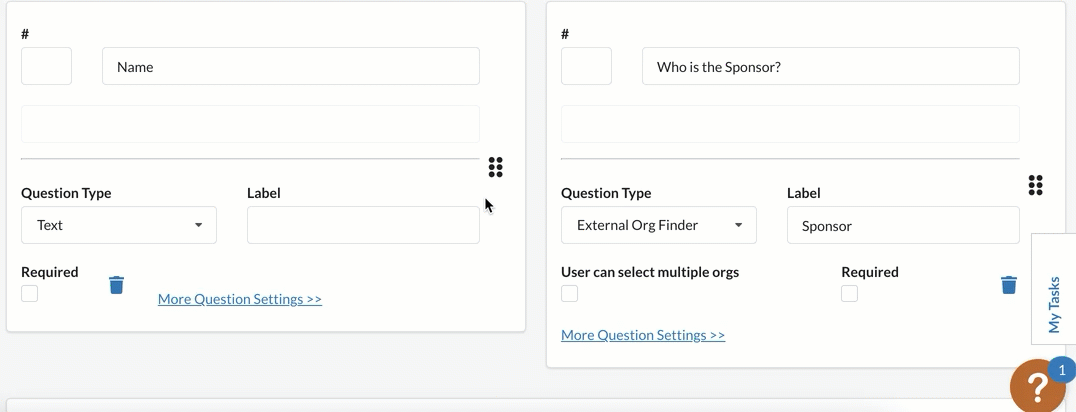The image size is (1076, 412).
Task: Delete the Name question with trash icon
Action: [x=117, y=285]
